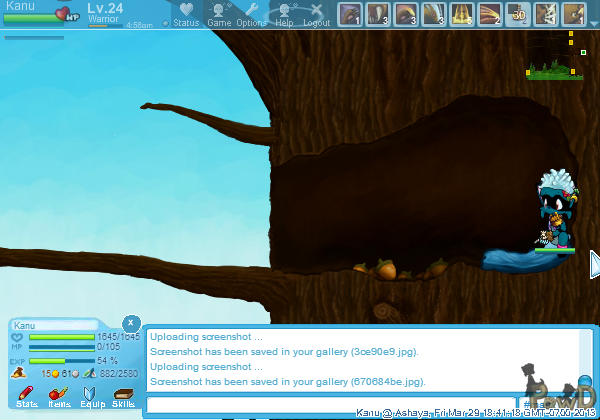The image size is (600, 420).
Task: Open the Status menu heart icon
Action: click(x=186, y=10)
